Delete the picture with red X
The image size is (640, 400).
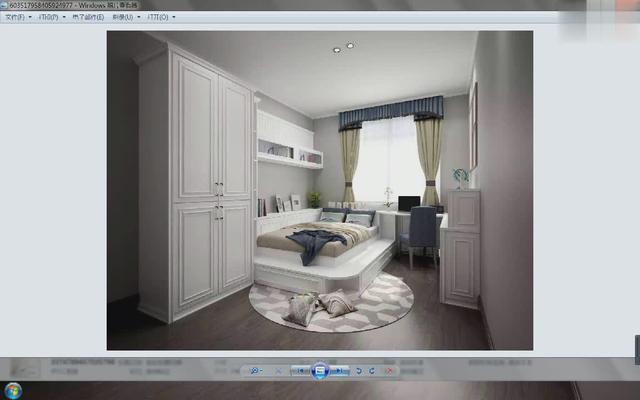click(x=390, y=371)
